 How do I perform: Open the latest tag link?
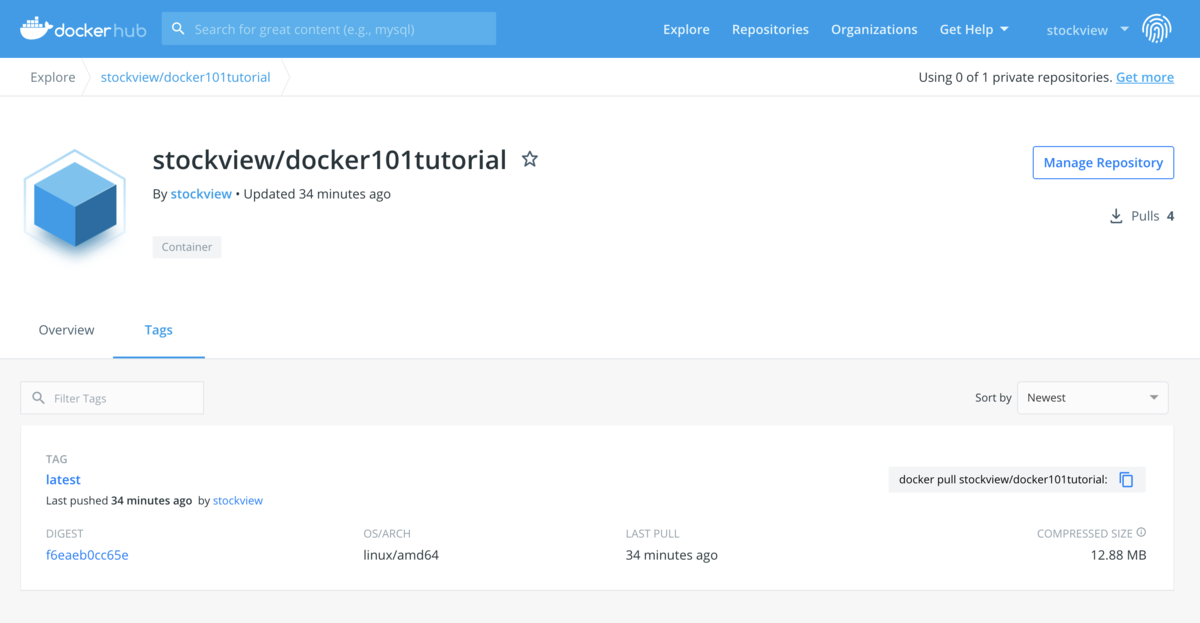click(63, 480)
